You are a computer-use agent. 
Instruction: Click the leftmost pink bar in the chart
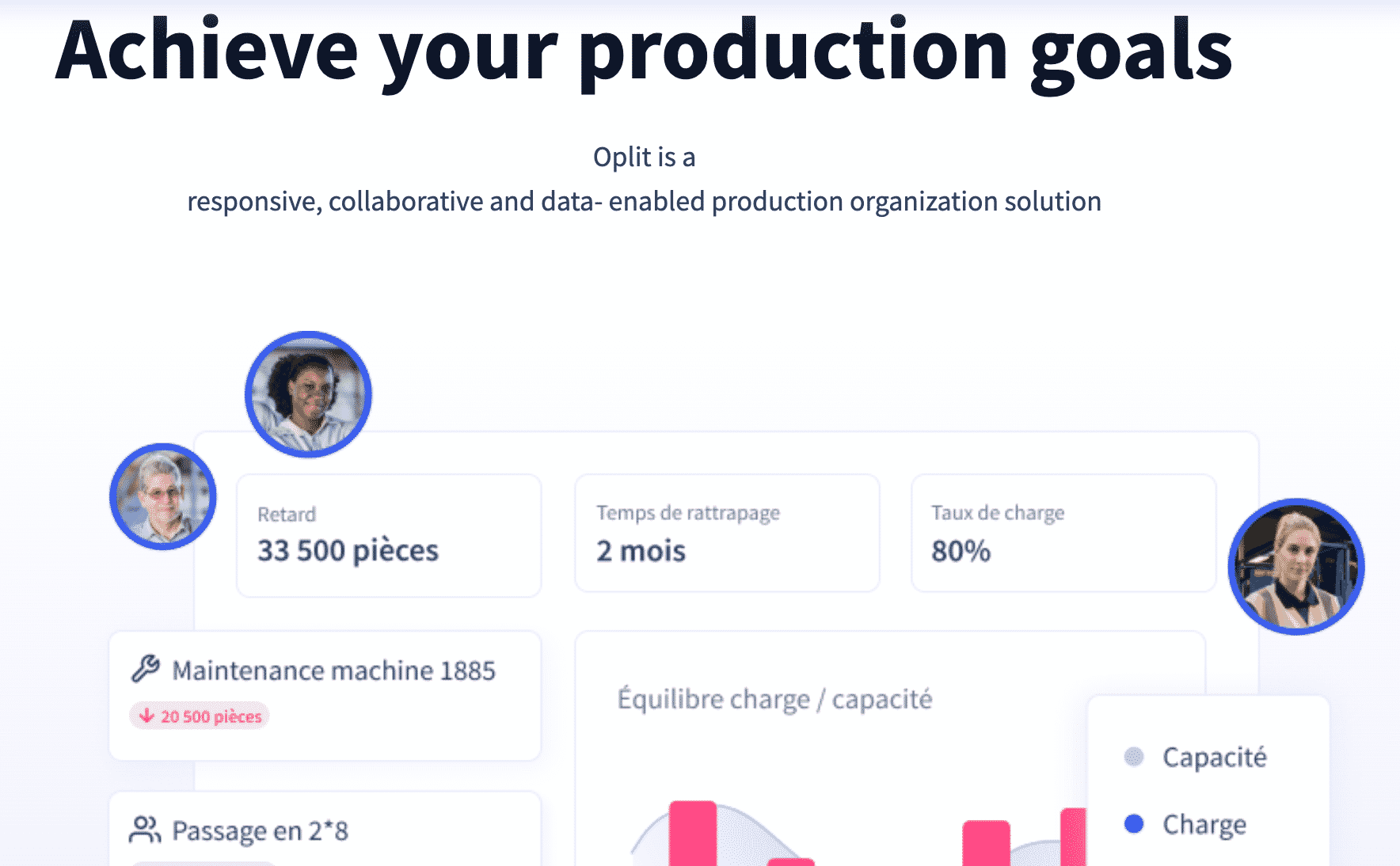point(693,834)
